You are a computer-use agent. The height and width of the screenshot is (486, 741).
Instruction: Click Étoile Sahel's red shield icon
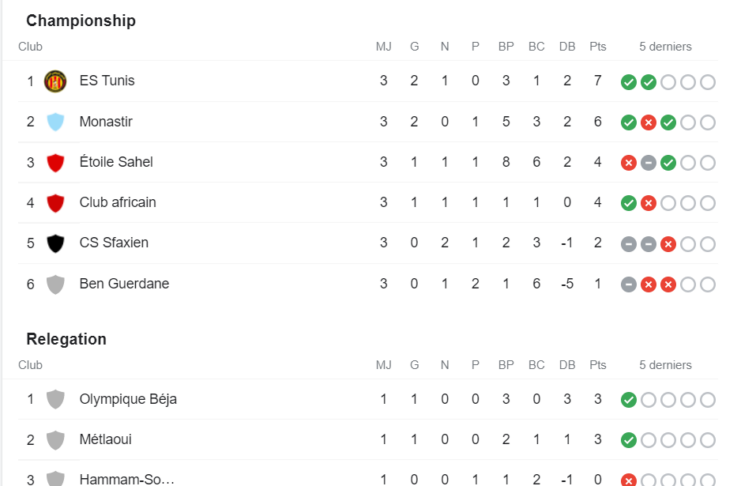pos(55,163)
